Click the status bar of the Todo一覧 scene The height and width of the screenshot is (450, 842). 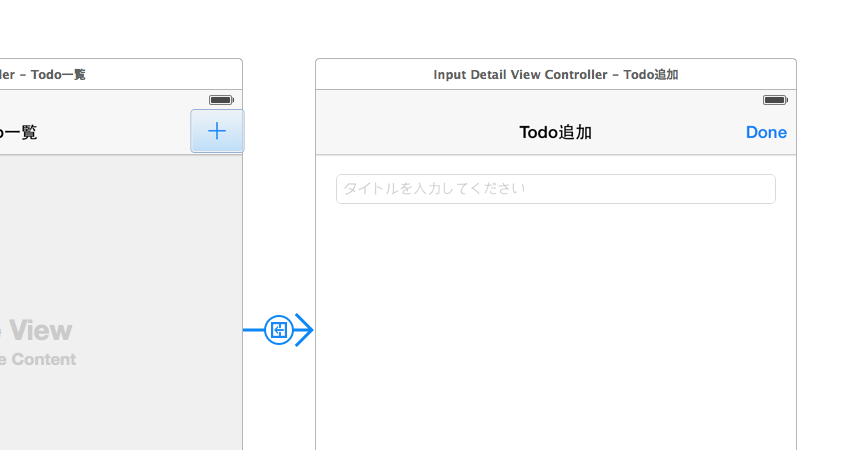(x=100, y=100)
